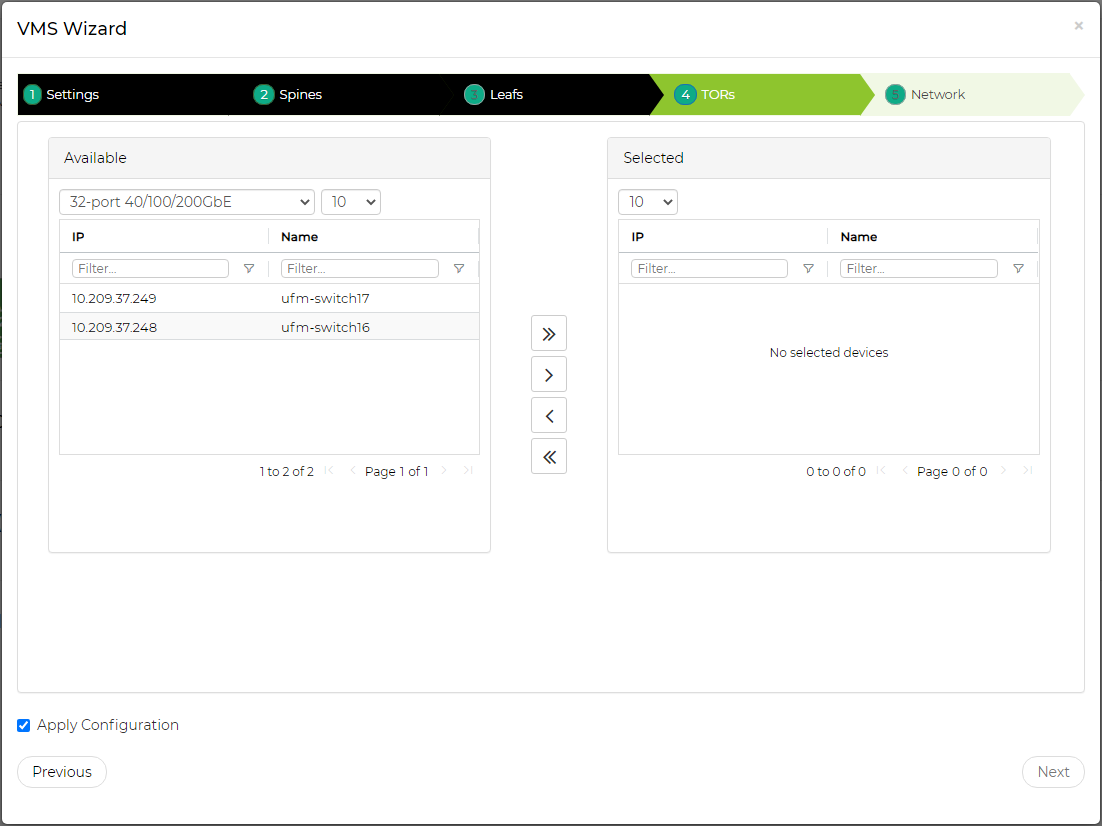Open filter options for Available Name column

click(459, 268)
